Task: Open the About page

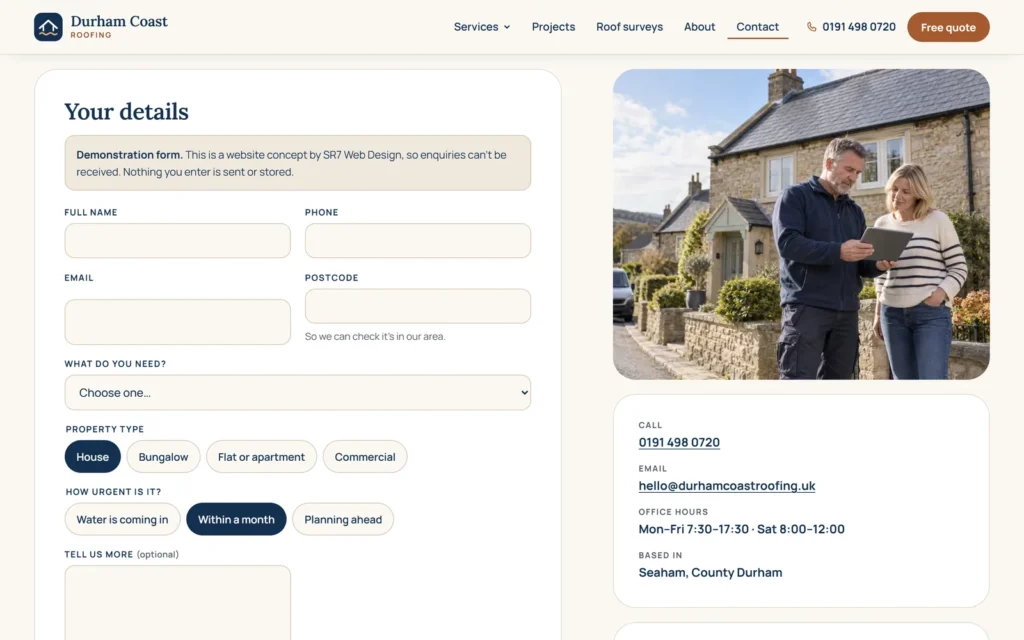Action: coord(699,27)
